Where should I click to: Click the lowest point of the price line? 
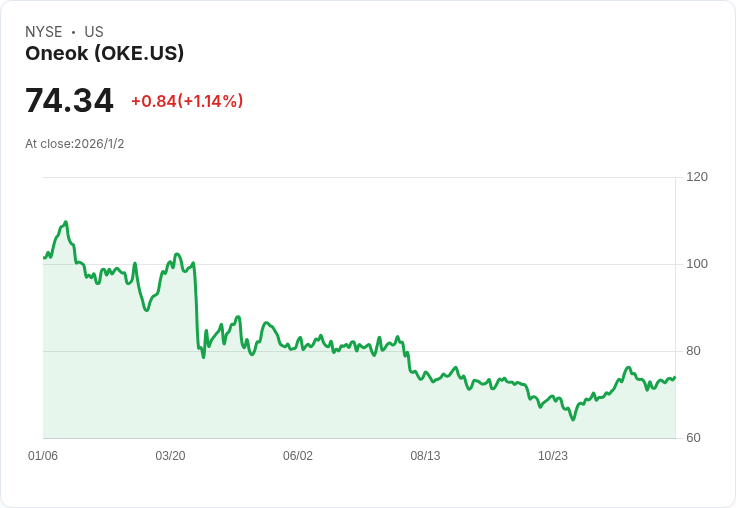coord(573,419)
